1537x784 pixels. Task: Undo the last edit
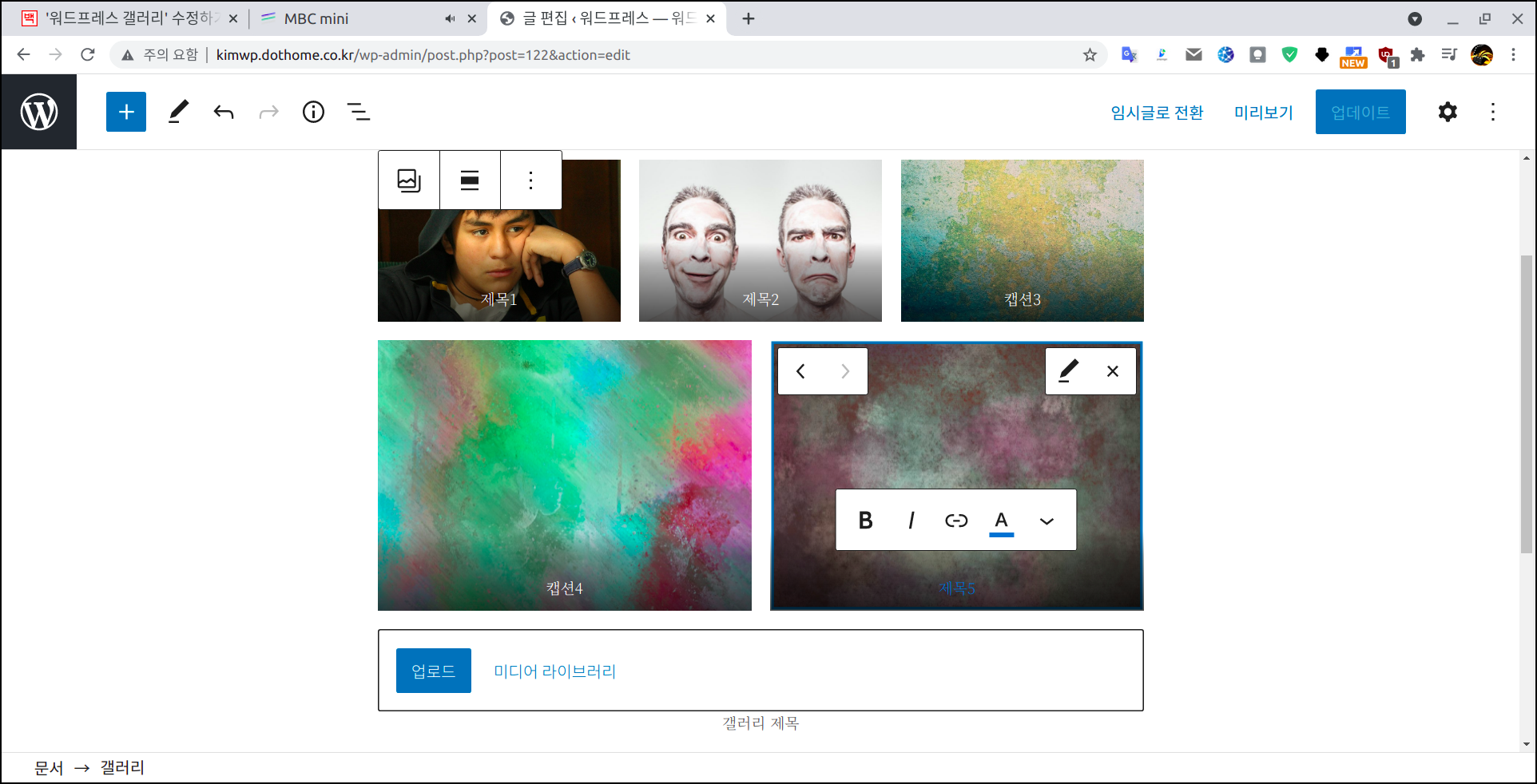click(224, 112)
